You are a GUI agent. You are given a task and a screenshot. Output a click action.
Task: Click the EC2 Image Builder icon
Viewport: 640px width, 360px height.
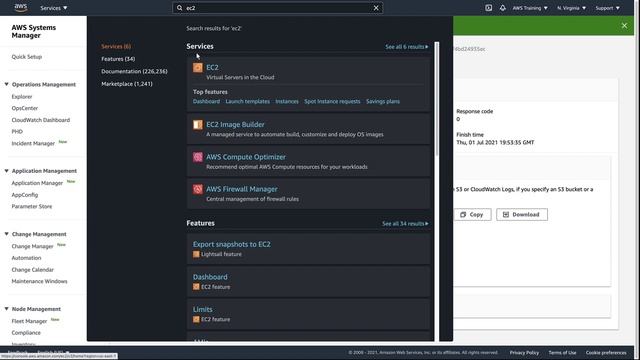(198, 124)
